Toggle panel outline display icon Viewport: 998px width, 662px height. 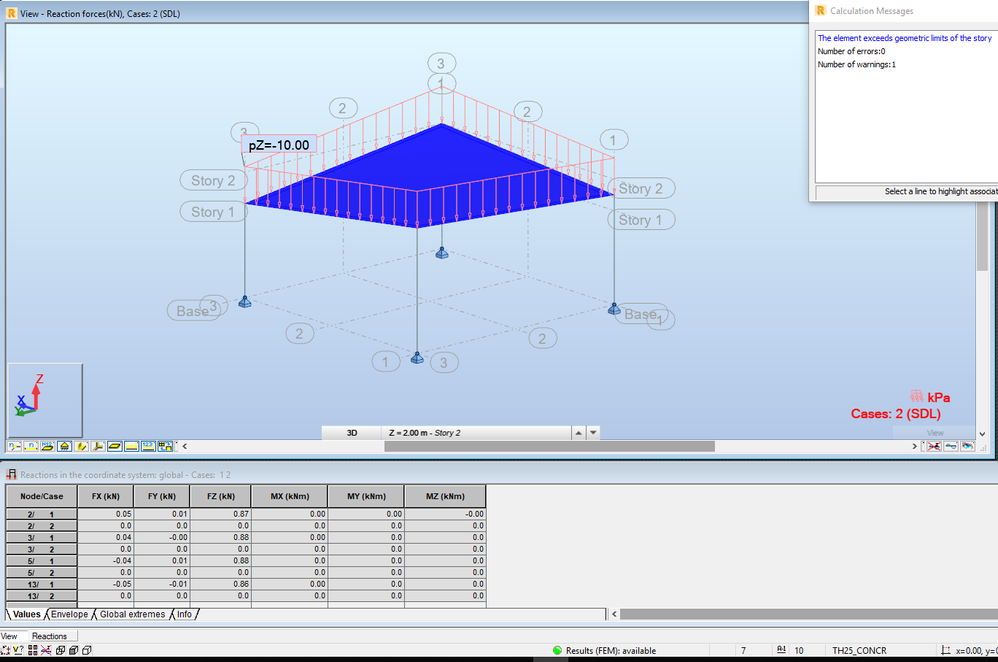click(115, 446)
